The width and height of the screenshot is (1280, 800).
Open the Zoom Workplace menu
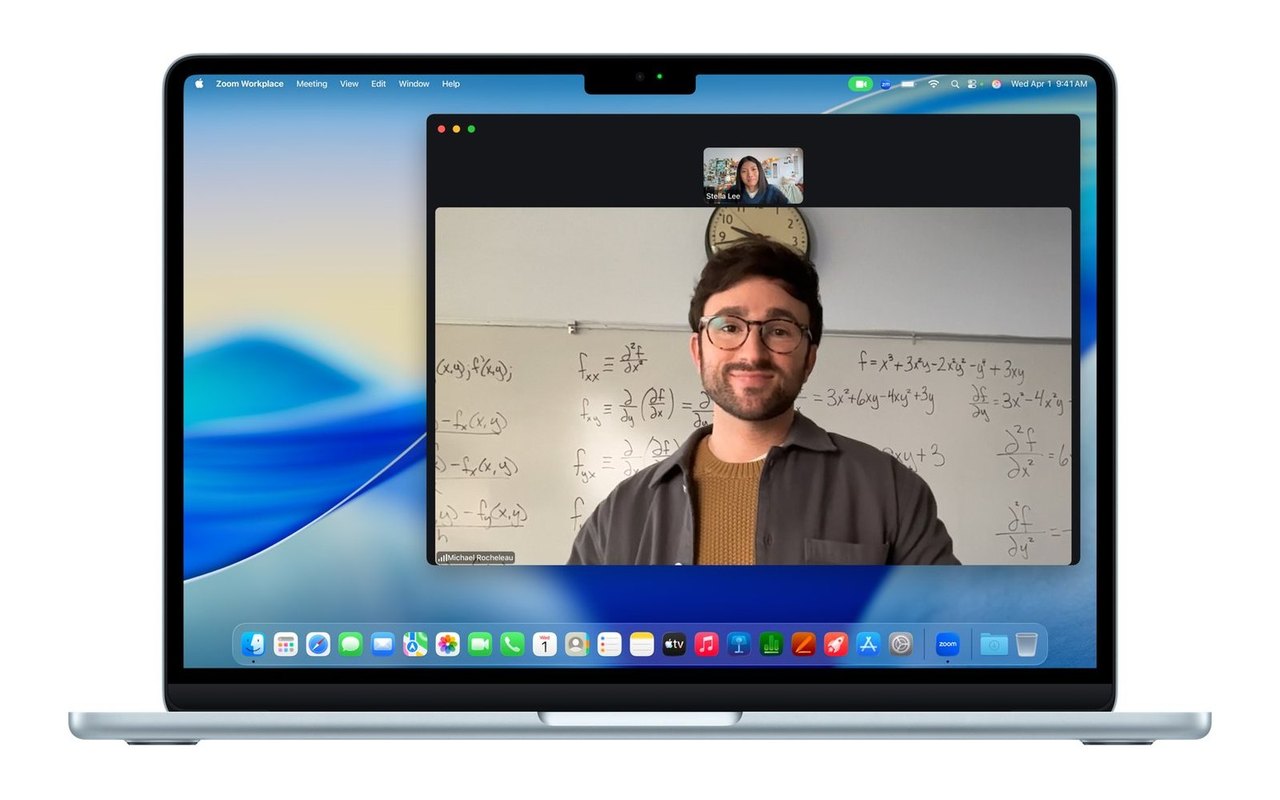click(x=250, y=84)
